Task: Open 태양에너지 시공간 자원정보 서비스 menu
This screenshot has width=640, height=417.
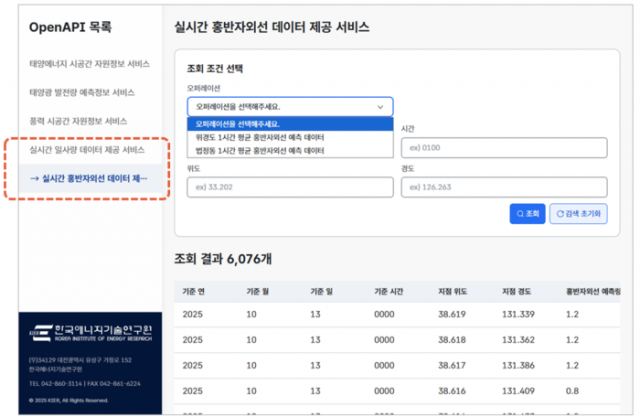Action: pyautogui.click(x=90, y=64)
